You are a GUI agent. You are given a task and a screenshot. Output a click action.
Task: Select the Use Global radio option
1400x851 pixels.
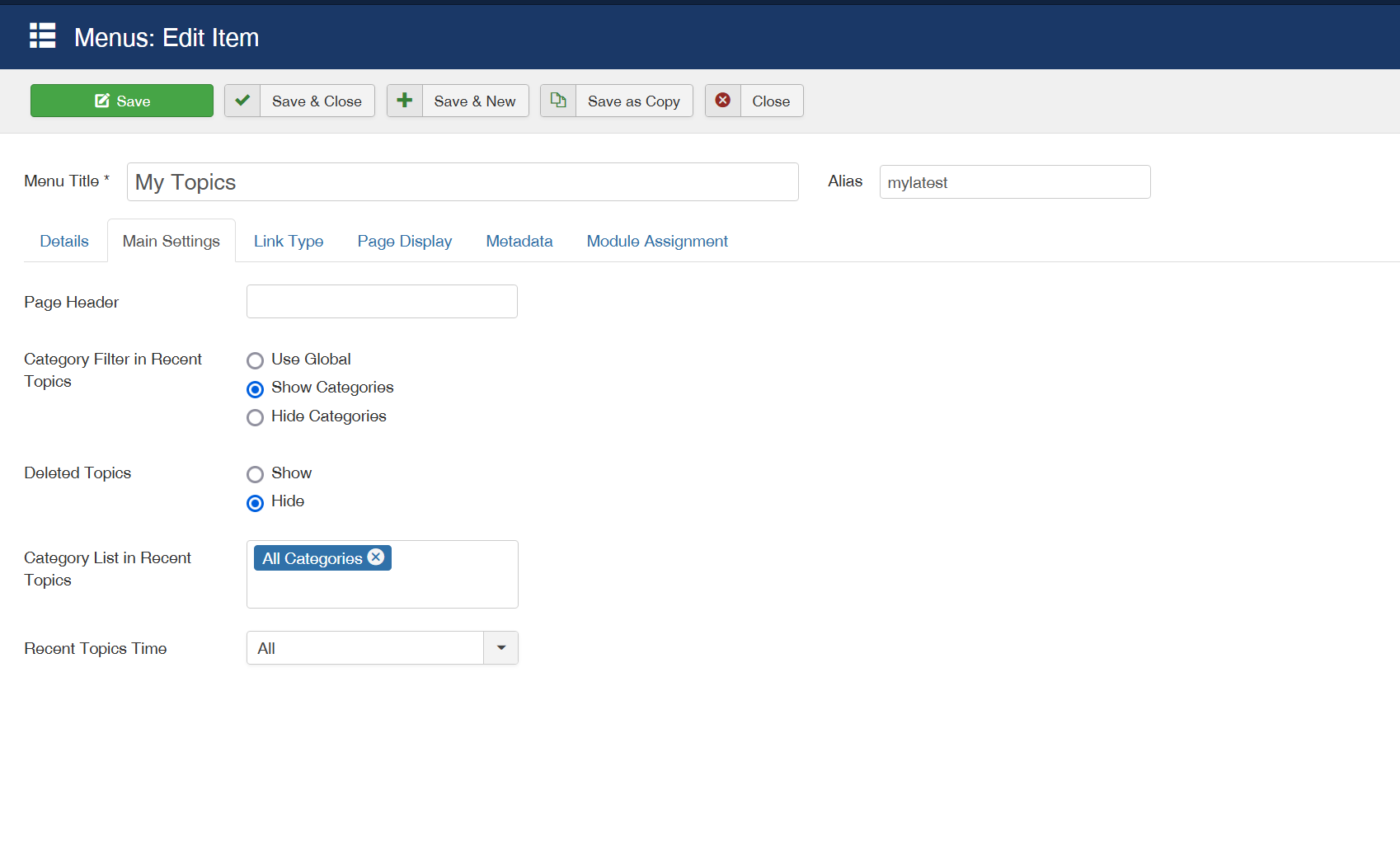tap(256, 360)
